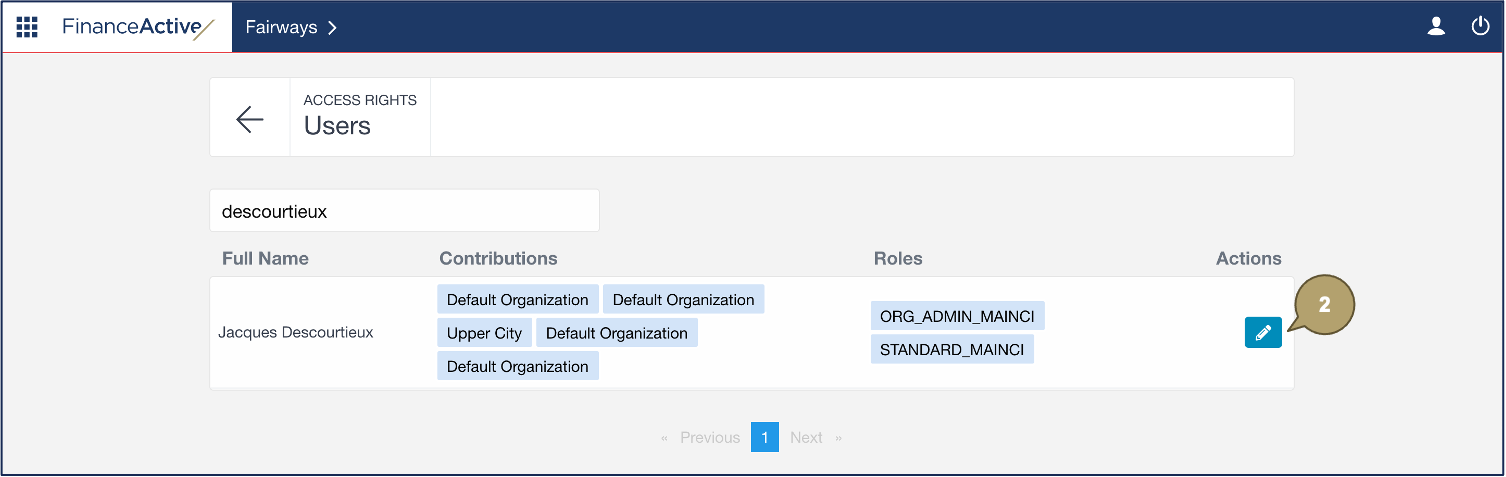Viewport: 1506px width, 477px height.
Task: Focus the user search field
Action: [404, 211]
